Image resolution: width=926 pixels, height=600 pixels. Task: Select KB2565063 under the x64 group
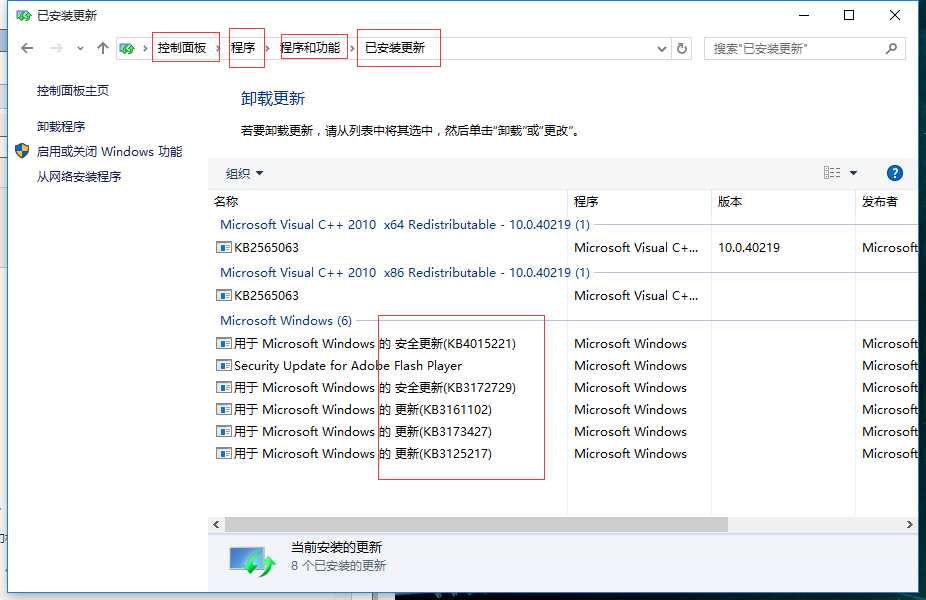tap(266, 248)
